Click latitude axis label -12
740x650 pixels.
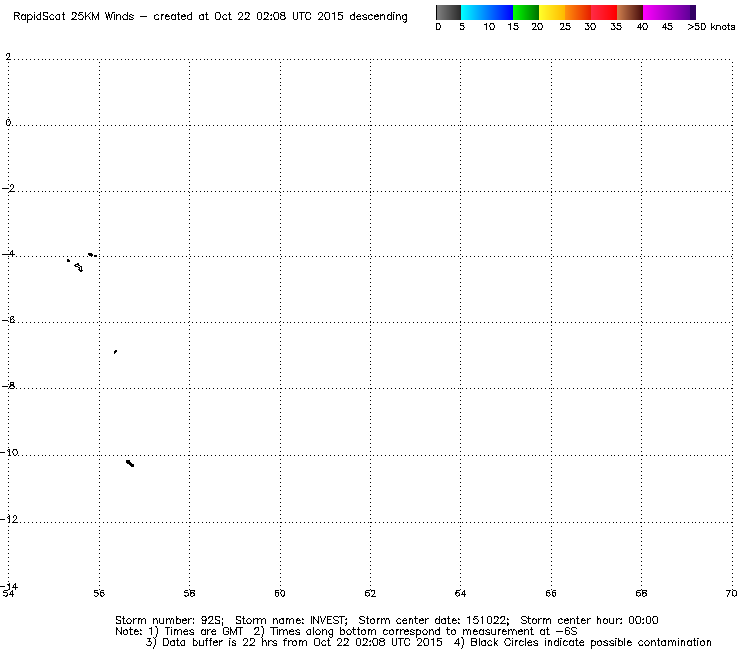point(9,519)
